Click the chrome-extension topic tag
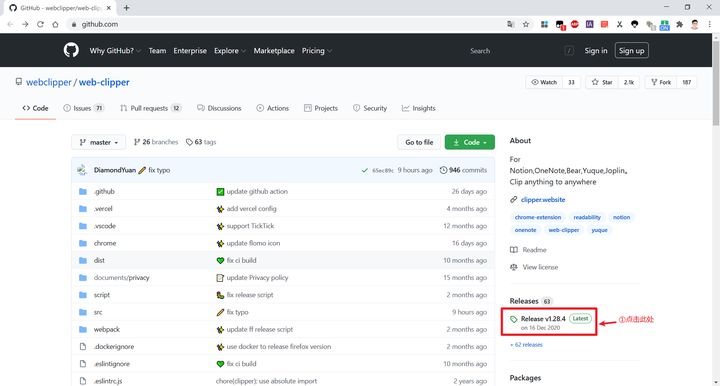The height and width of the screenshot is (386, 720). tap(538, 217)
